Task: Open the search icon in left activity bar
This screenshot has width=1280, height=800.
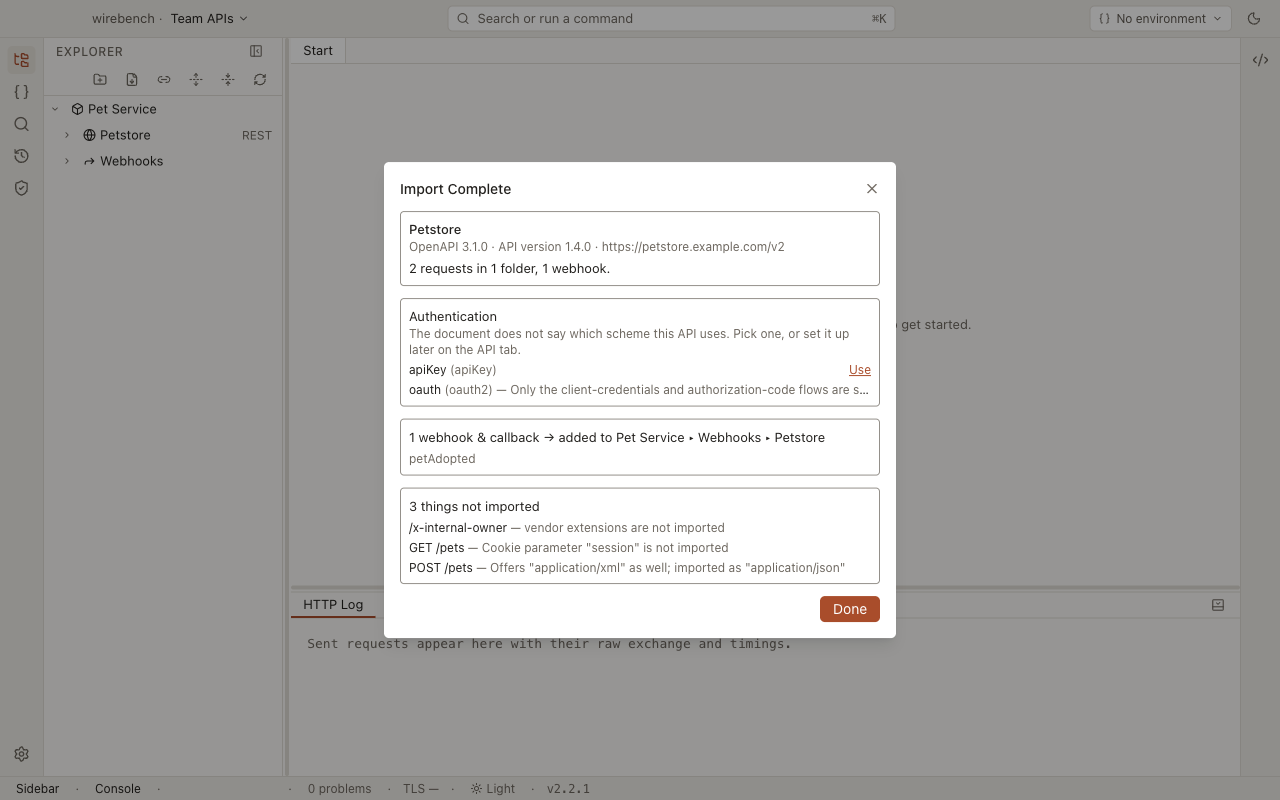Action: pyautogui.click(x=21, y=124)
